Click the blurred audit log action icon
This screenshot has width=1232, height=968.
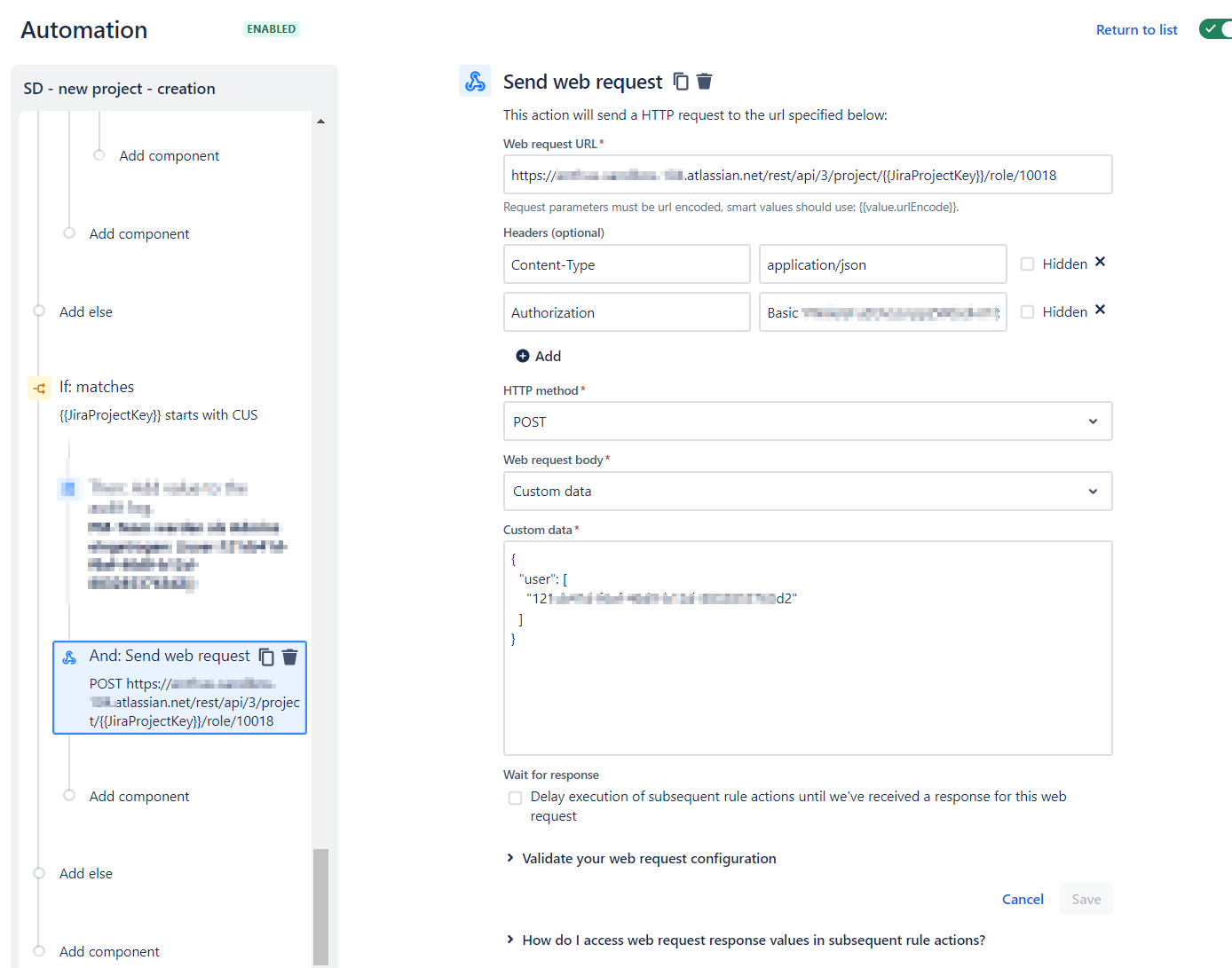[x=68, y=489]
